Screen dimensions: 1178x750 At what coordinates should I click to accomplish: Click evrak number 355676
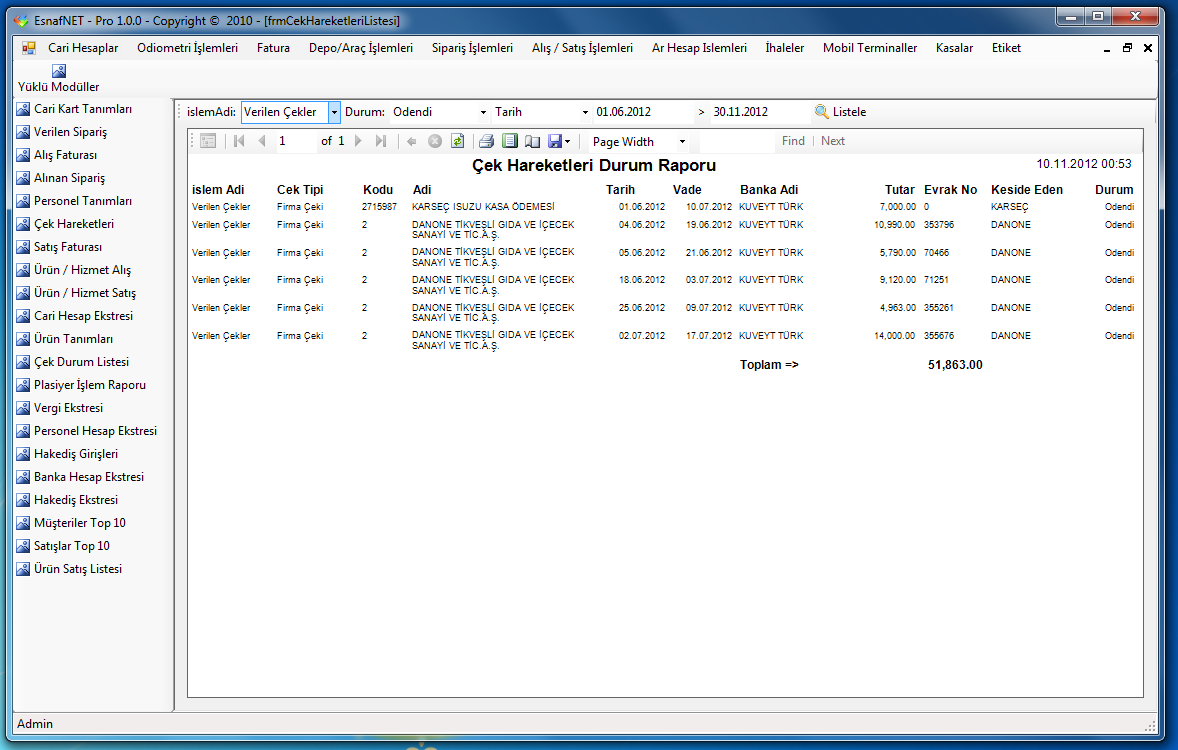click(x=939, y=336)
